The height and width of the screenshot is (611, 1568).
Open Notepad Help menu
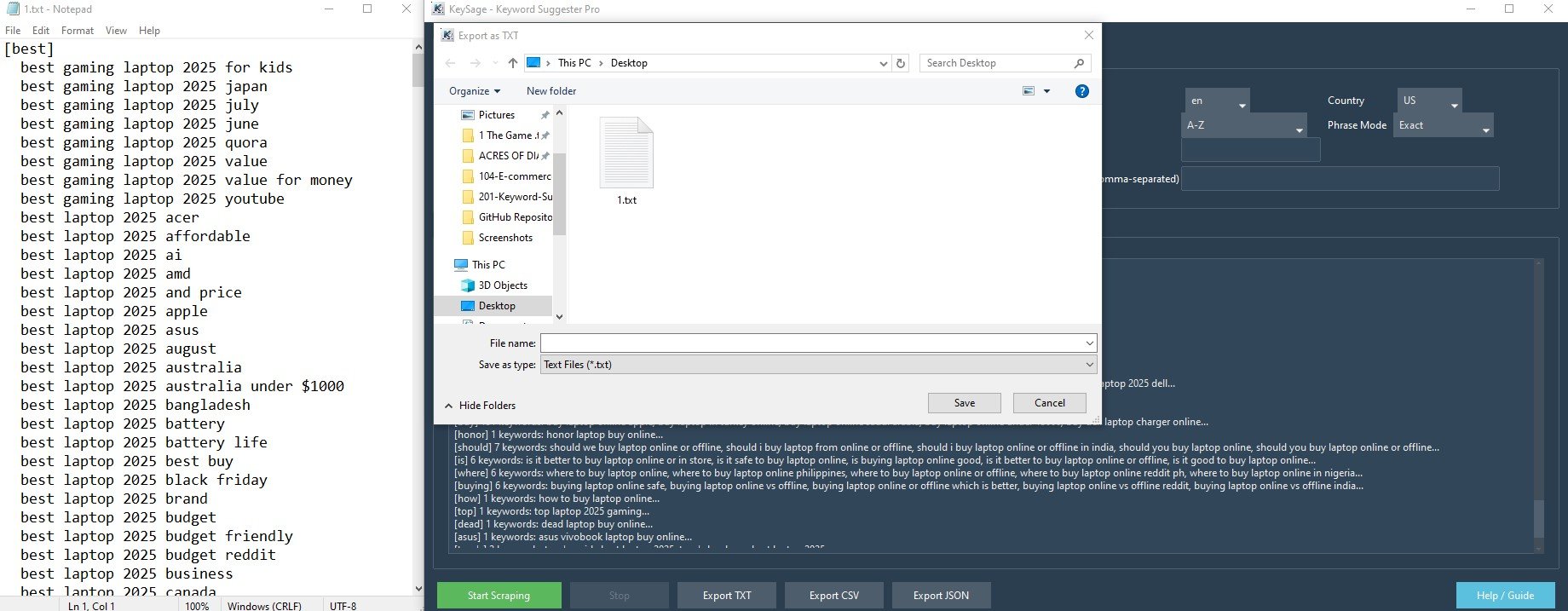tap(149, 31)
